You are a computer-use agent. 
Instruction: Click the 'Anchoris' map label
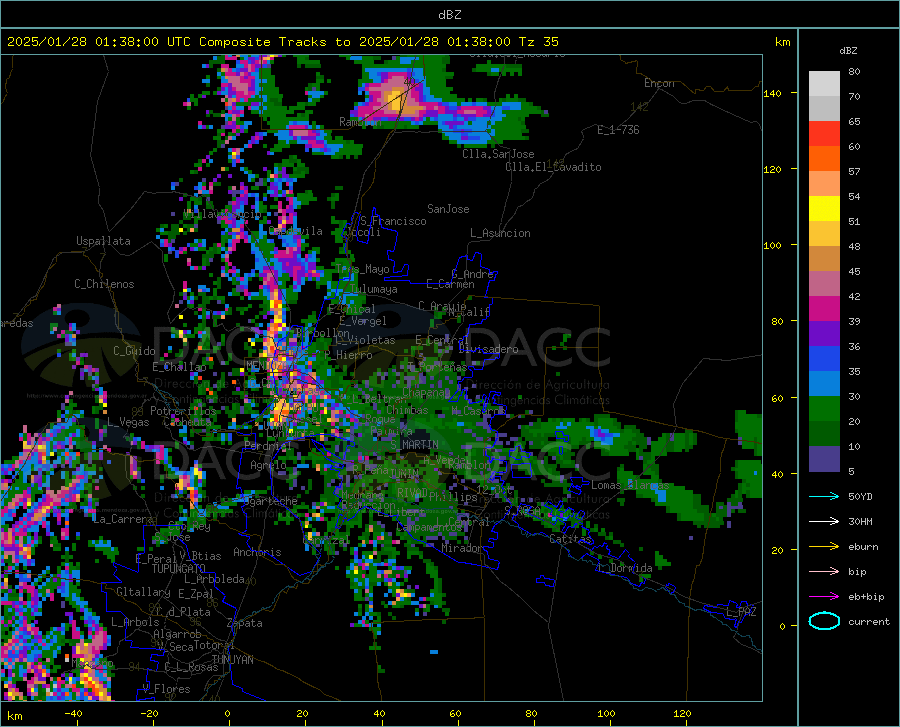257,552
